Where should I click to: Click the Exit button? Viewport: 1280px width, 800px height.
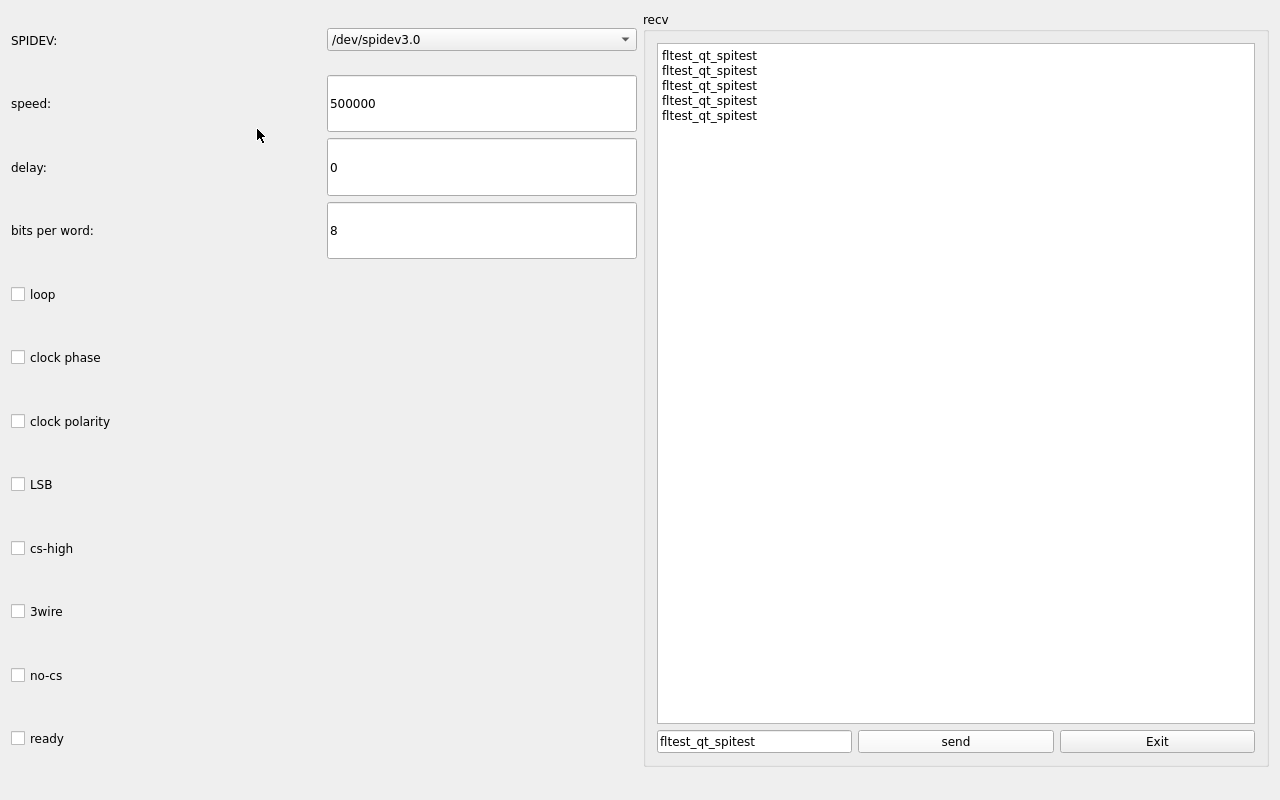click(1156, 741)
